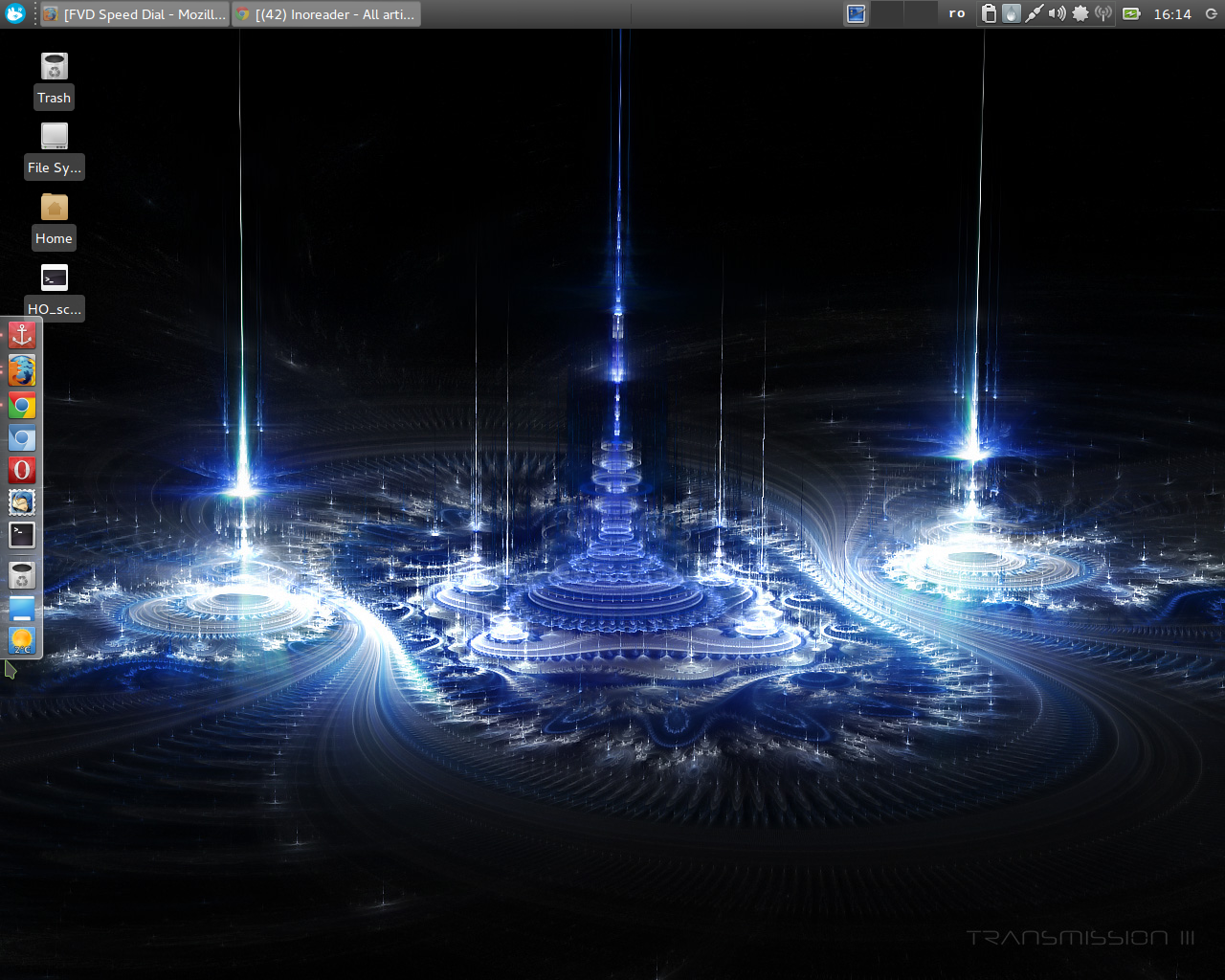Click the 'Trash' desktop label text

[x=54, y=98]
